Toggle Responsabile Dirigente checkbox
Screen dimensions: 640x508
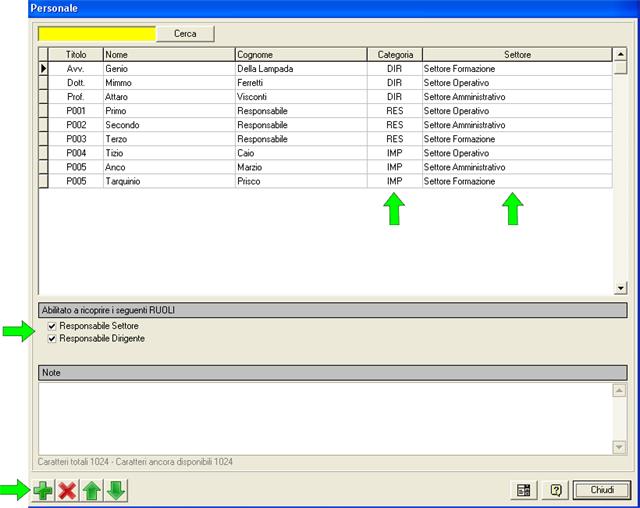[x=52, y=340]
